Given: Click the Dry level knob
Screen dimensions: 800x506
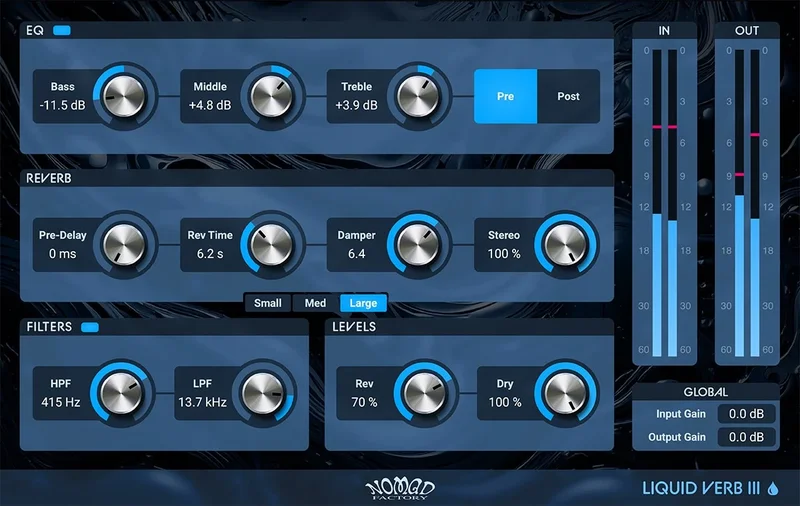Looking at the screenshot, I should [x=565, y=393].
